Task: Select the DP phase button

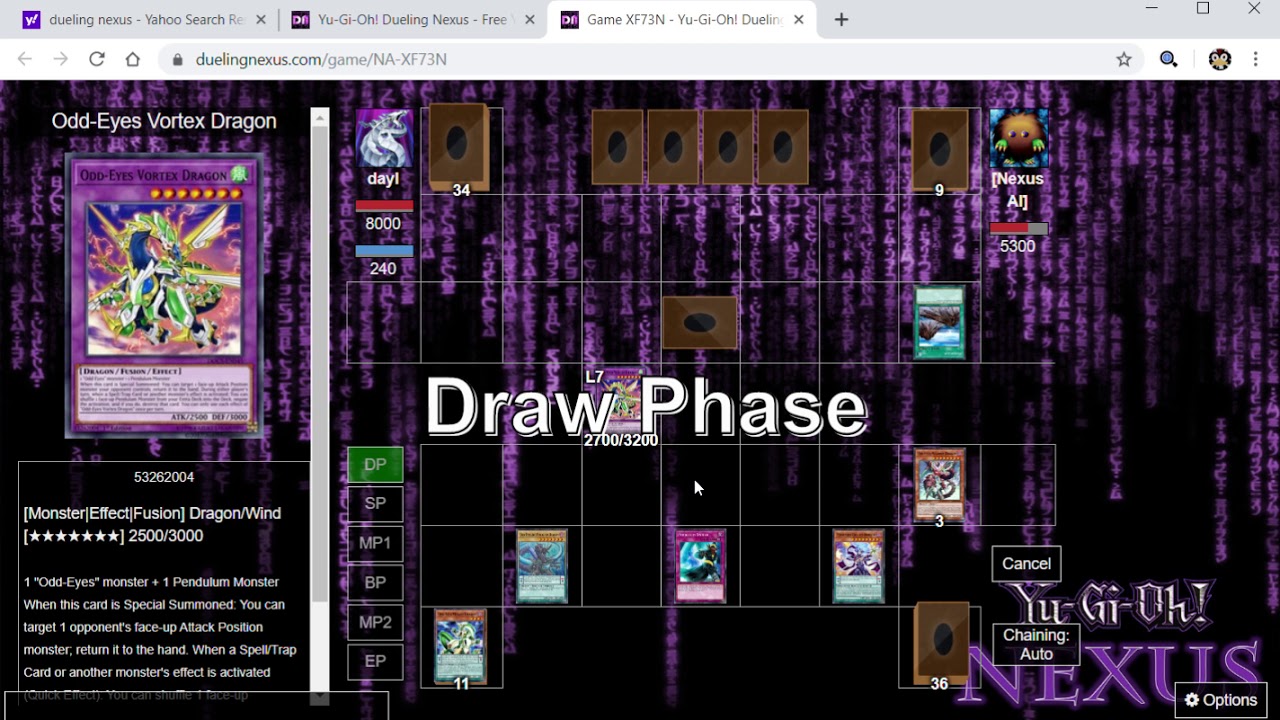Action: click(375, 464)
